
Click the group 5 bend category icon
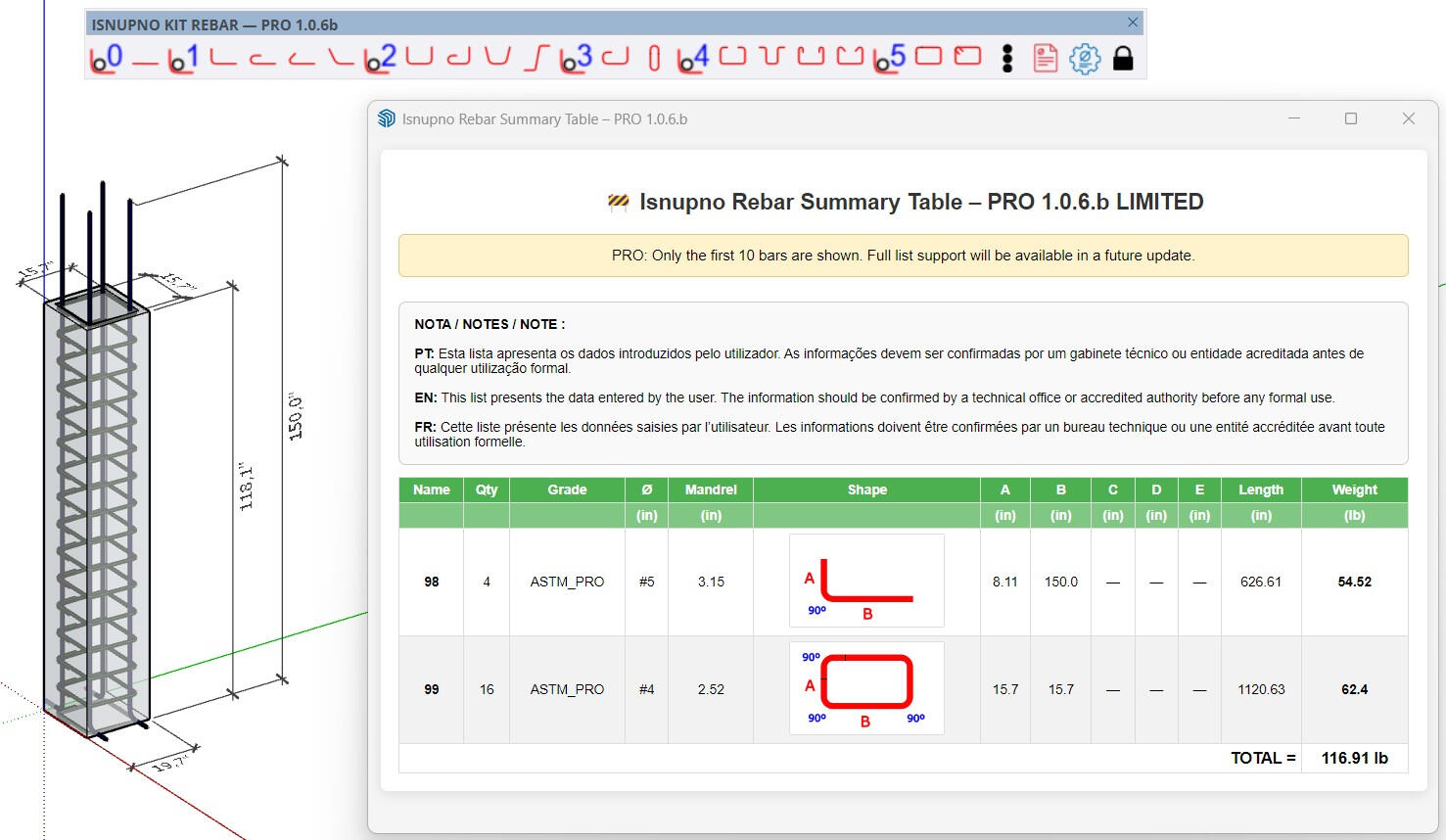coord(890,59)
